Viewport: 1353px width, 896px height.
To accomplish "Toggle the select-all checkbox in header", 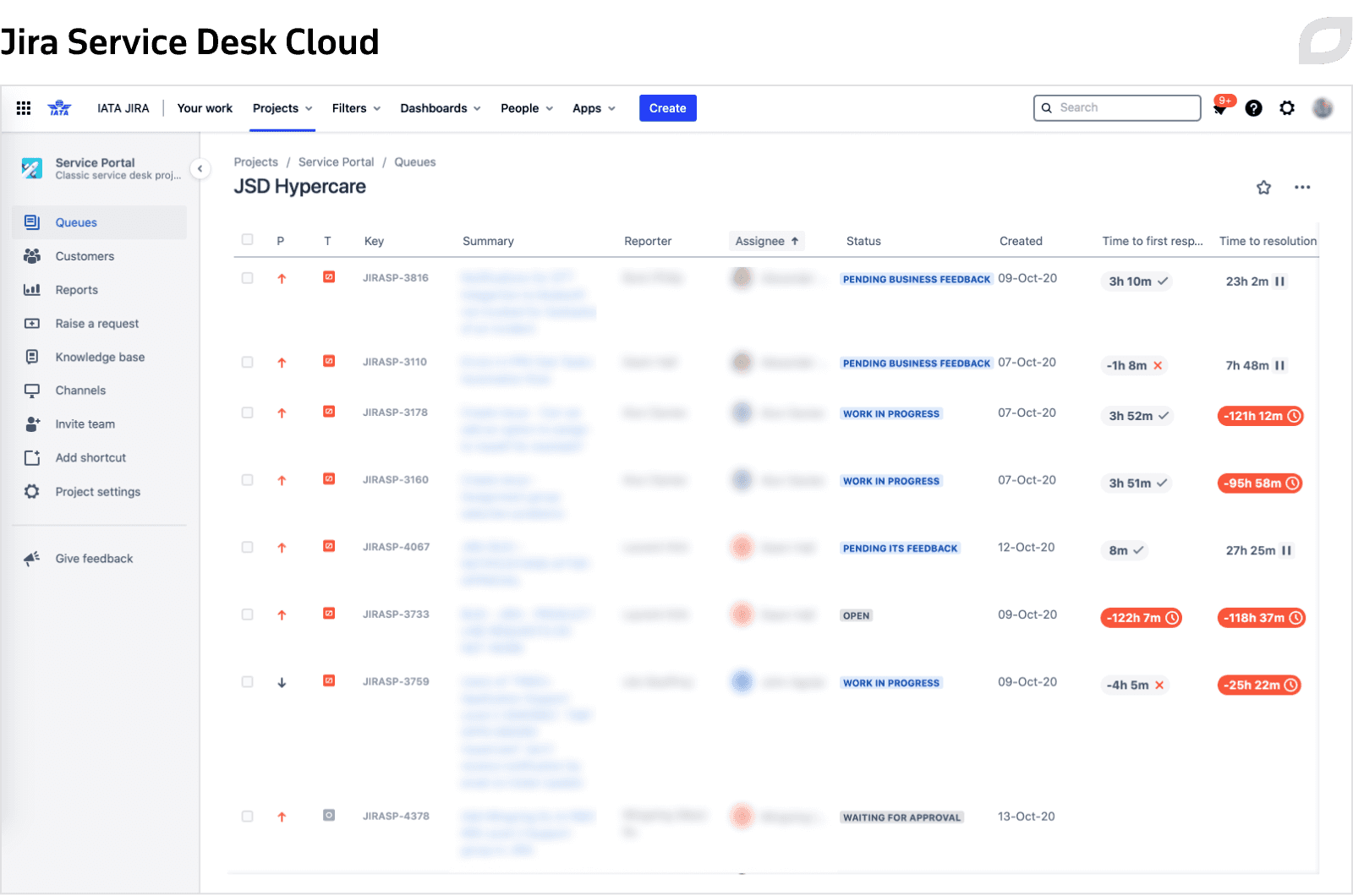I will (x=247, y=239).
